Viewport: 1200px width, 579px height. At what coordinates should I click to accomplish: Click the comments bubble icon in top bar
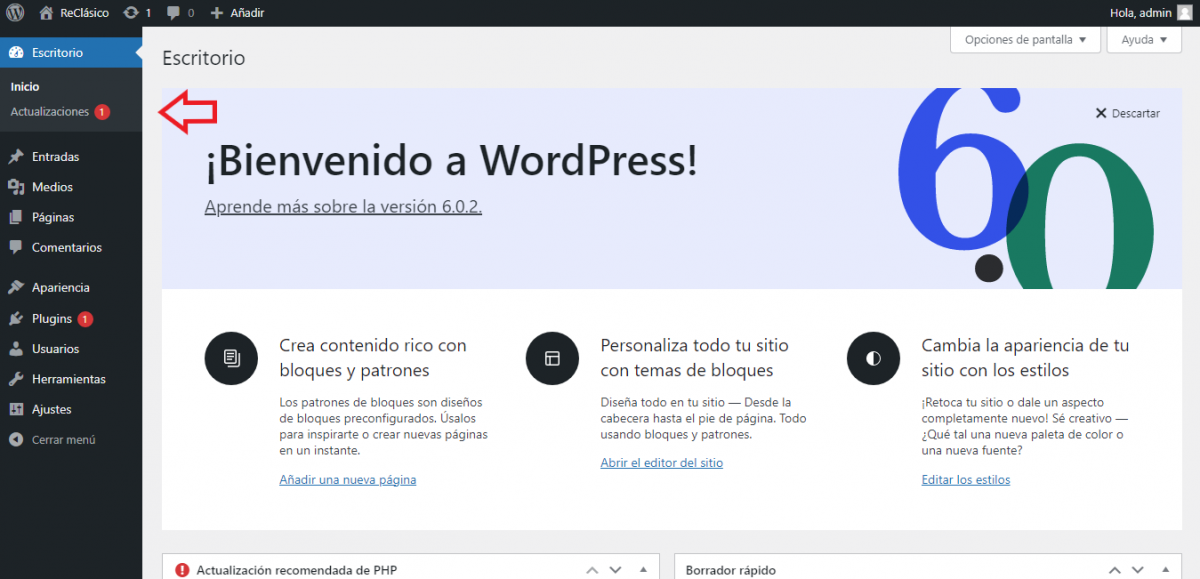pyautogui.click(x=174, y=13)
